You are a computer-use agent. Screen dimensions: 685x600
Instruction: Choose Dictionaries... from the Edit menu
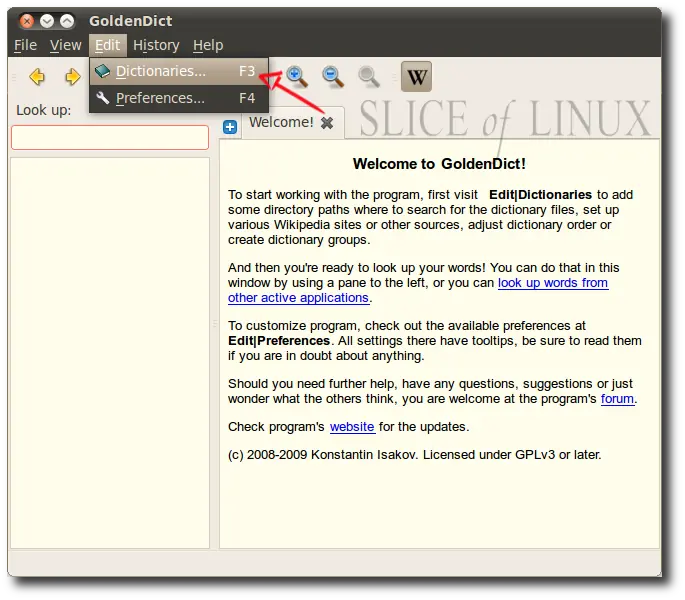click(x=179, y=71)
